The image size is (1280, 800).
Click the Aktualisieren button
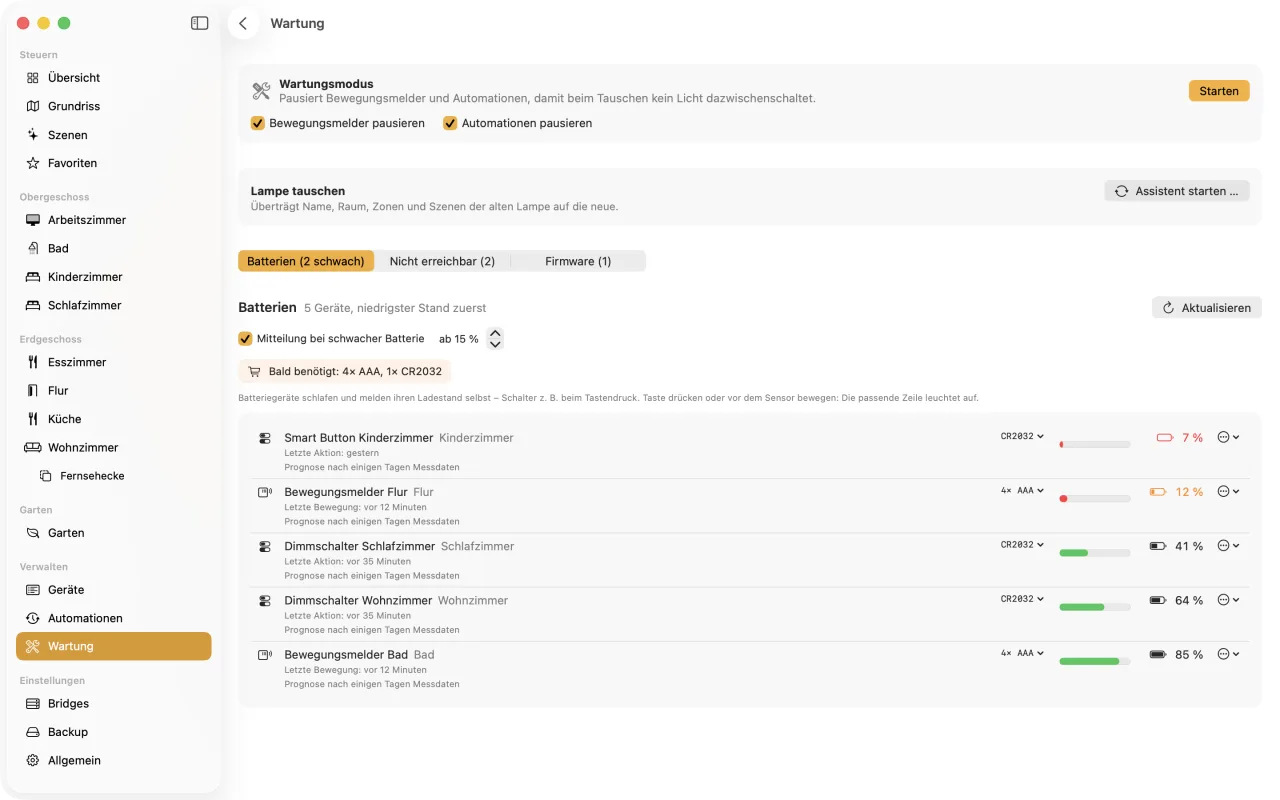tap(1207, 308)
